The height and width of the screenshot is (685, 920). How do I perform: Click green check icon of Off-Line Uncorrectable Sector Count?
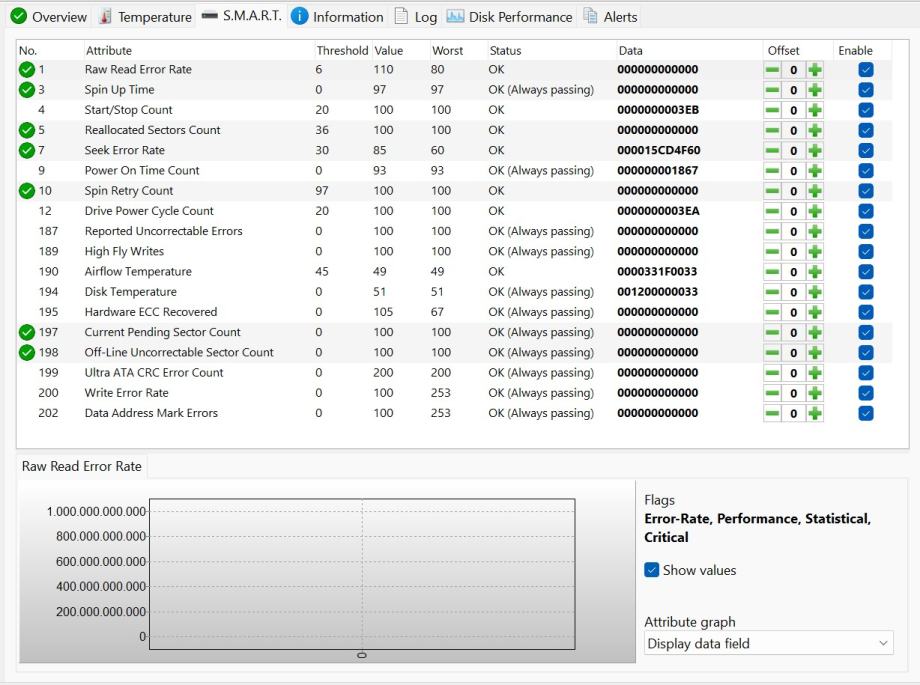[26, 353]
